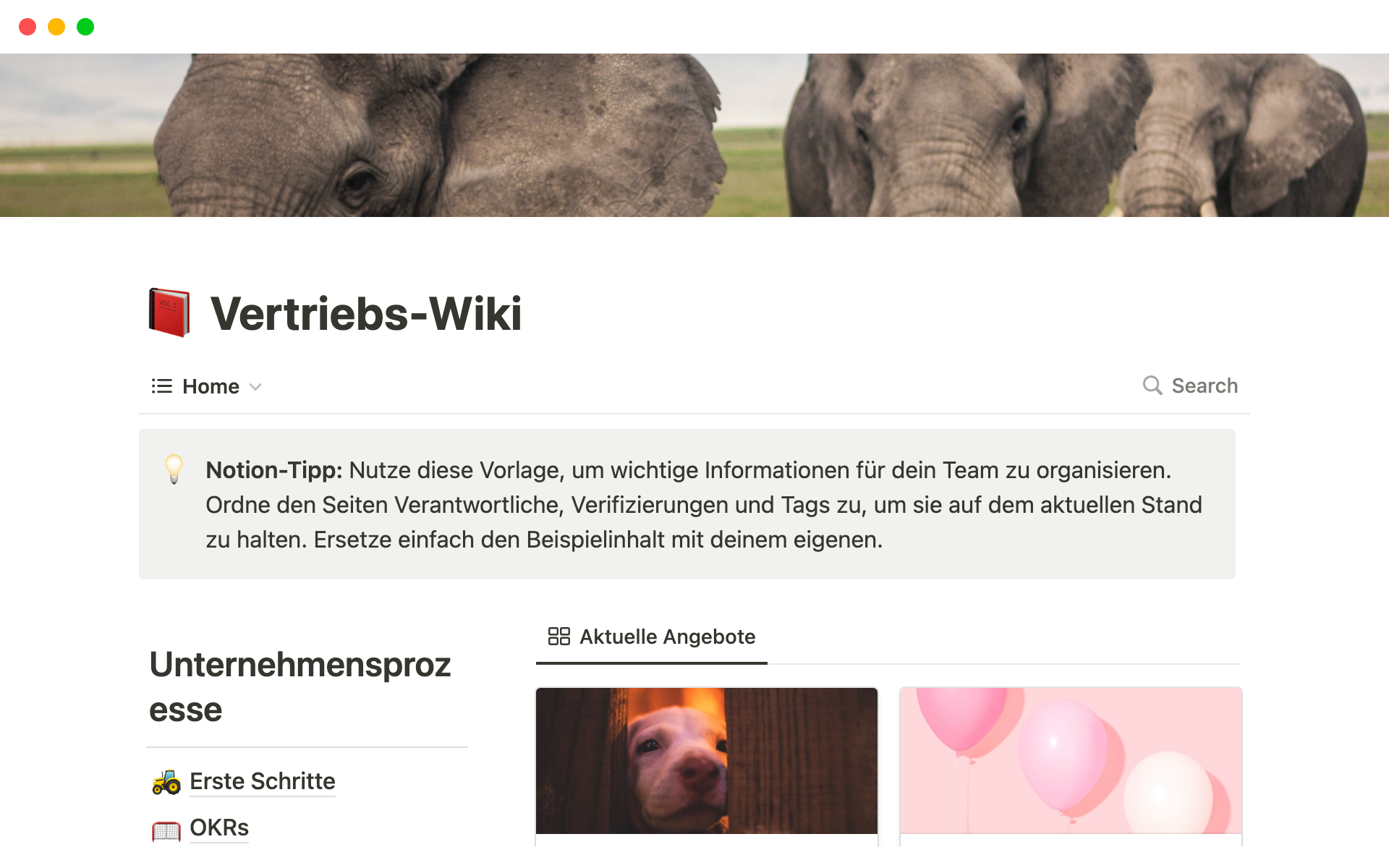Click the green fullscreen window button
1389x868 pixels.
[x=85, y=27]
